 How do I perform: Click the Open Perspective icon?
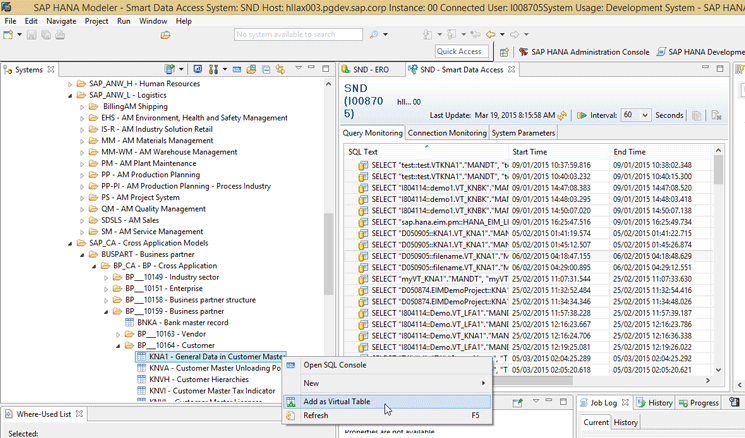pos(504,52)
